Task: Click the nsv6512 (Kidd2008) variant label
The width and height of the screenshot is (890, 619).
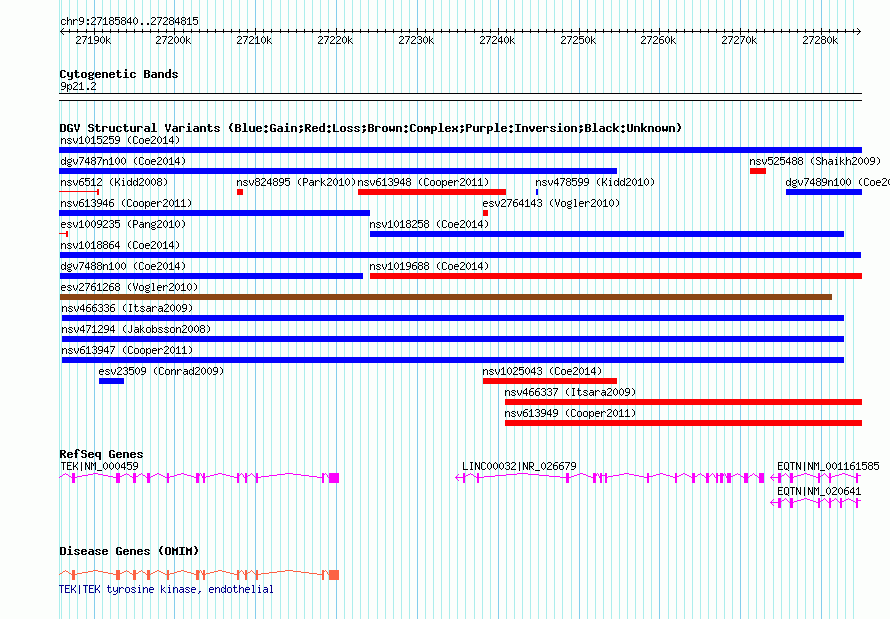Action: click(114, 182)
